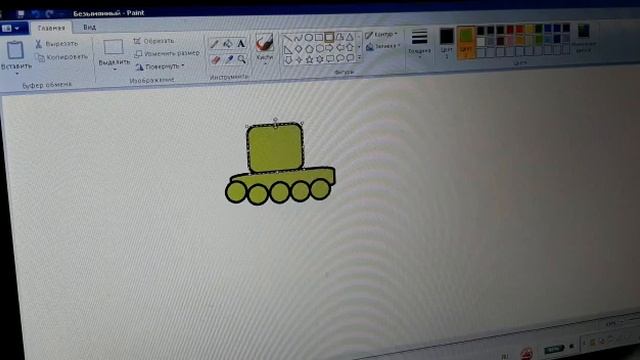Viewport: 640px width, 360px height.
Task: Choose the Brushes (Кисти) tool icon
Action: [x=264, y=42]
